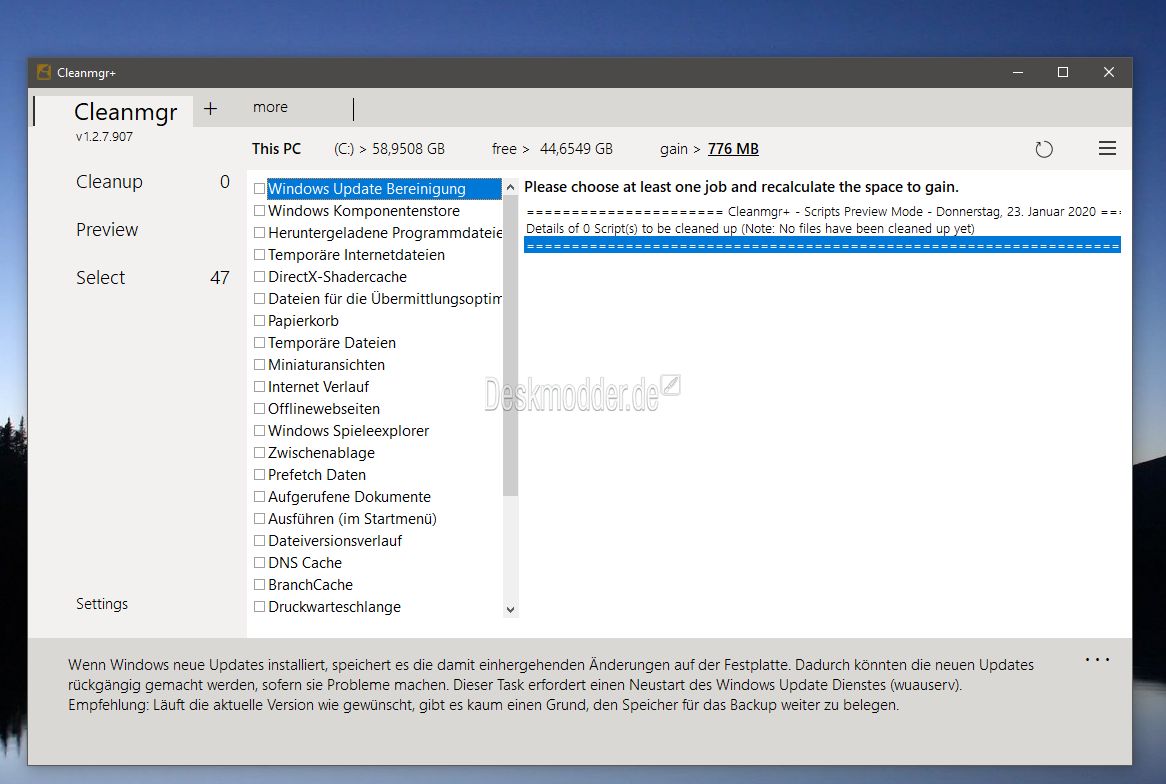1166x784 pixels.
Task: Open the three-dots description options
Action: (1097, 660)
